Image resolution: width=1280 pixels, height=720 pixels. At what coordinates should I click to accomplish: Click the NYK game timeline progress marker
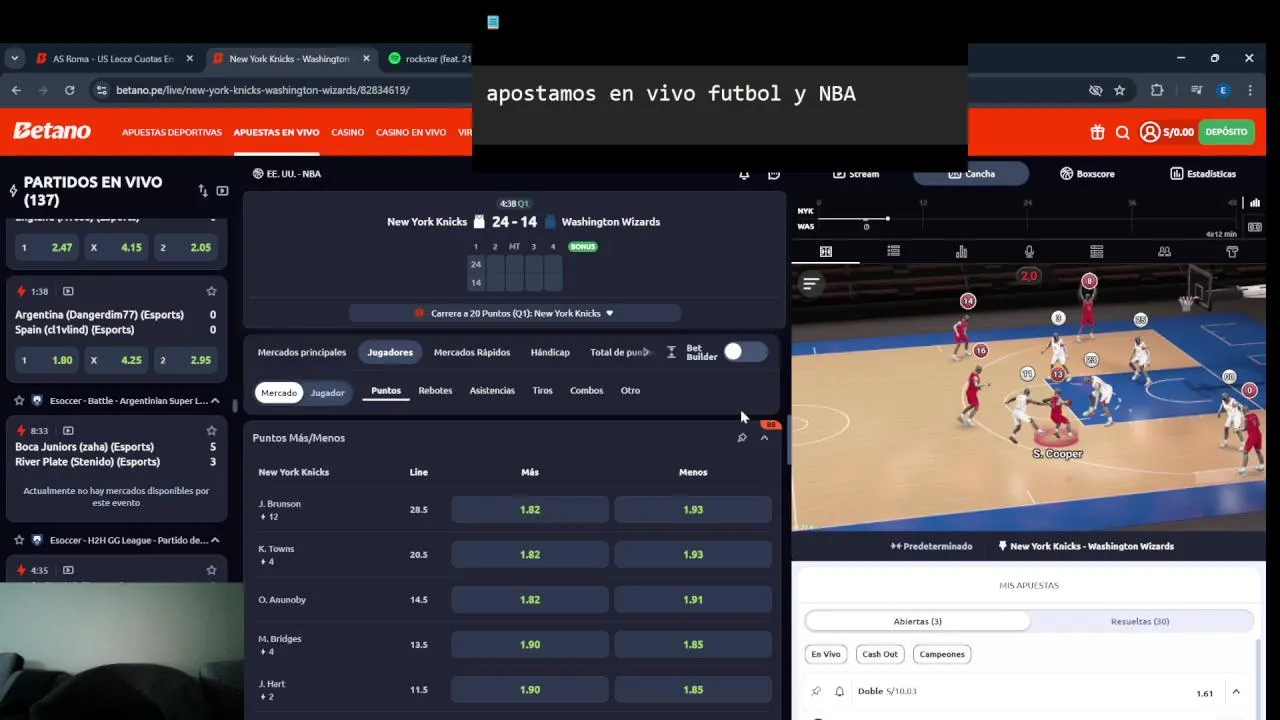pyautogui.click(x=887, y=218)
